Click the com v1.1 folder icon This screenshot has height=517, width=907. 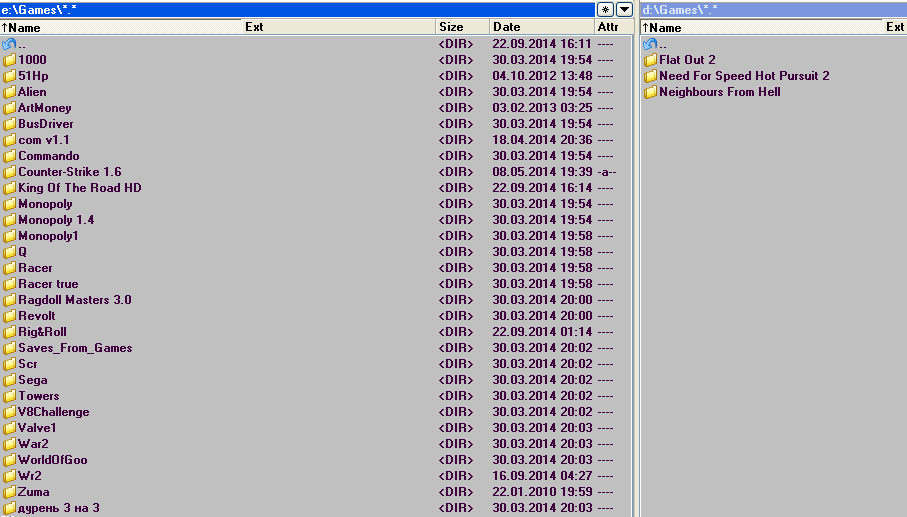9,140
